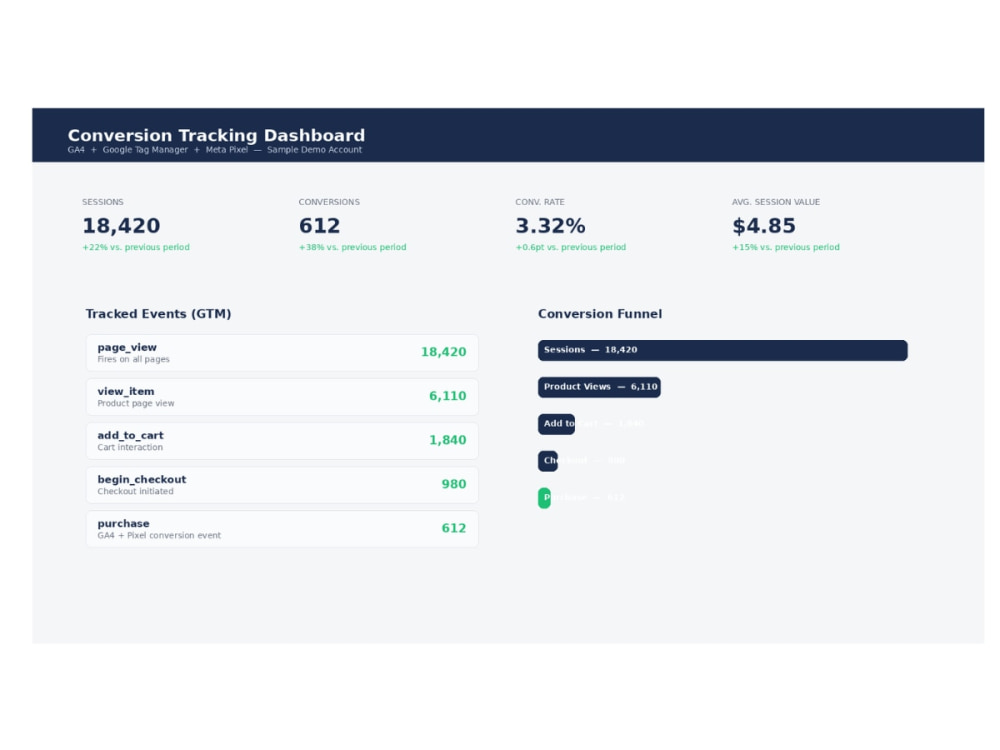Click the Fires on all pages description
Image resolution: width=1000 pixels, height=750 pixels.
(133, 360)
